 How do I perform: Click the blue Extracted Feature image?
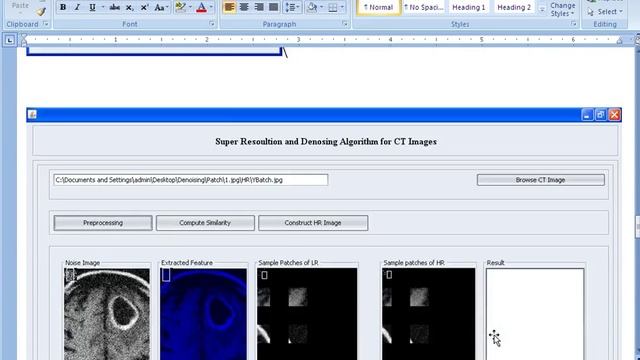203,314
